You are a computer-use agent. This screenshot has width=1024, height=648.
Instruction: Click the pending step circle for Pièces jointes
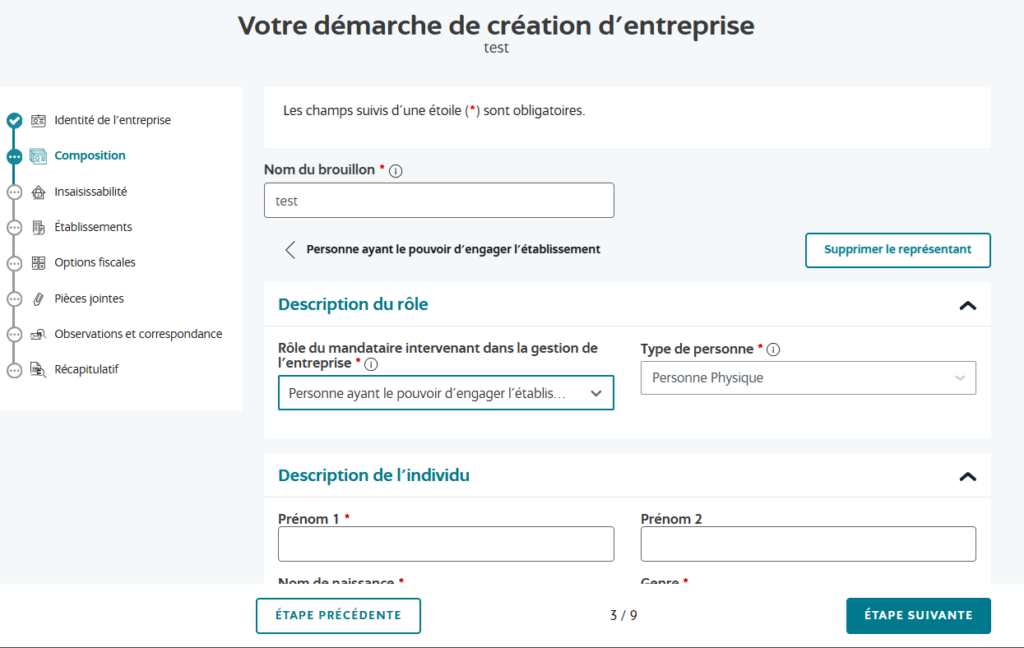[14, 299]
